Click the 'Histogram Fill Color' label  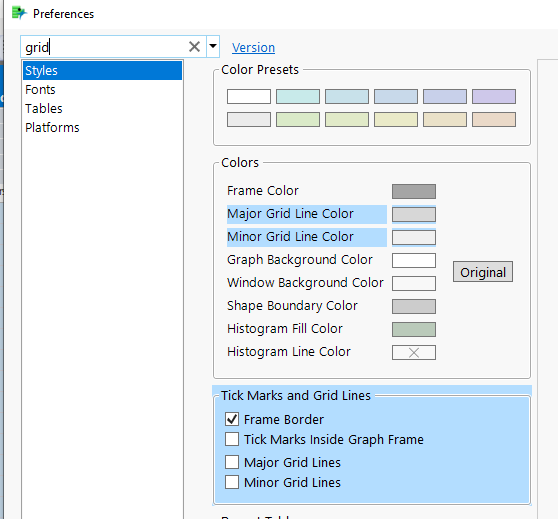coord(285,329)
